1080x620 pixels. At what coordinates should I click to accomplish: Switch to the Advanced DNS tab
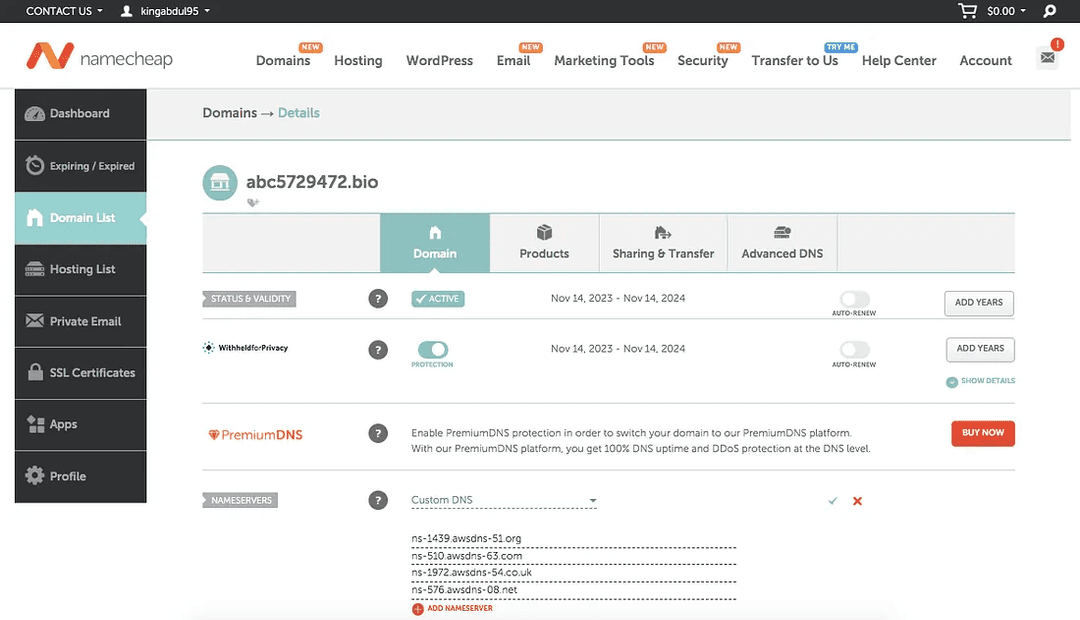(782, 243)
